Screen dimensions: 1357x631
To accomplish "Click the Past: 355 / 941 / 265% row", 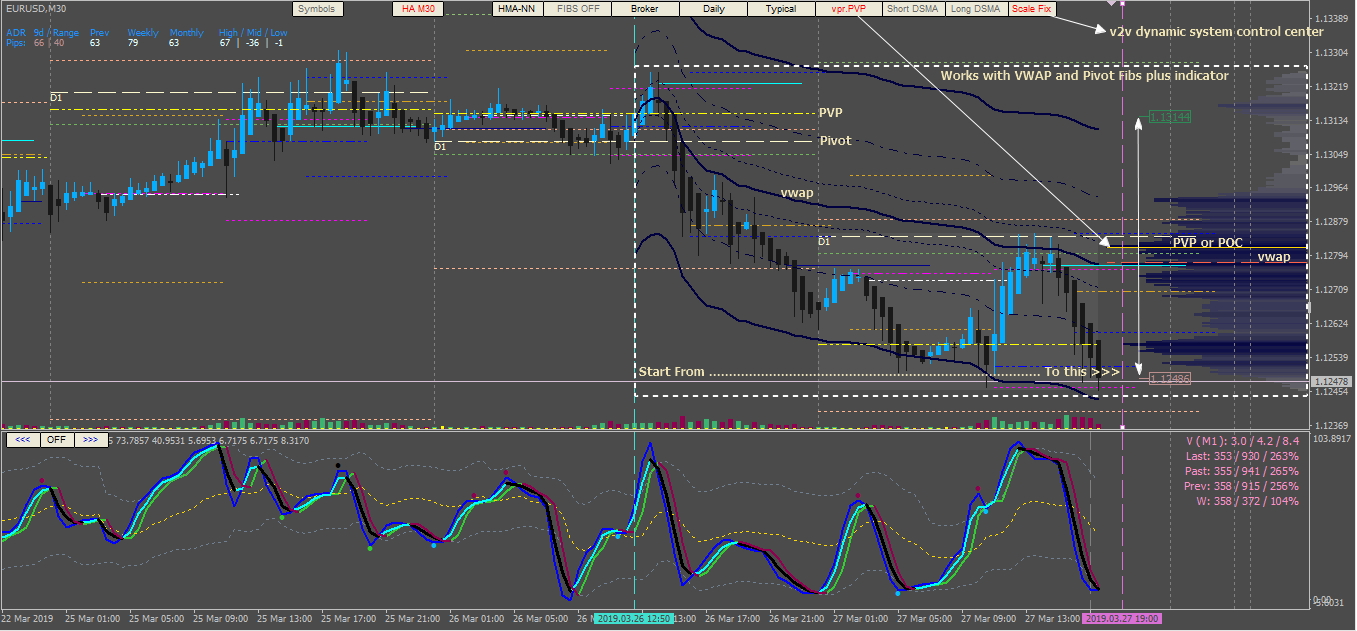I will 1244,471.
